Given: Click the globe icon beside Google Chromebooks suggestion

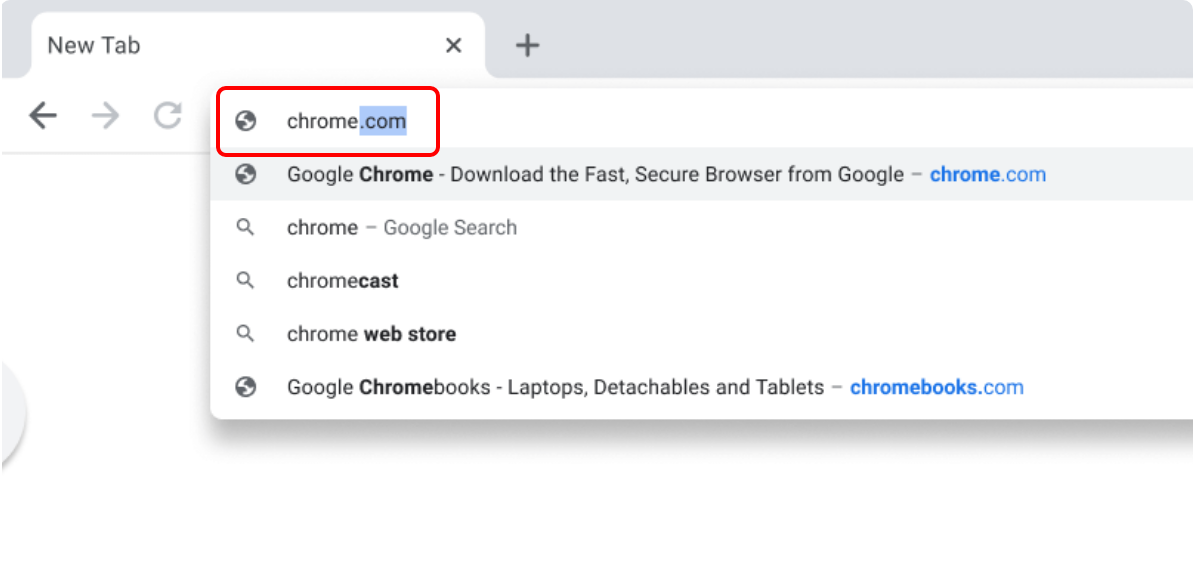Looking at the screenshot, I should pos(245,387).
